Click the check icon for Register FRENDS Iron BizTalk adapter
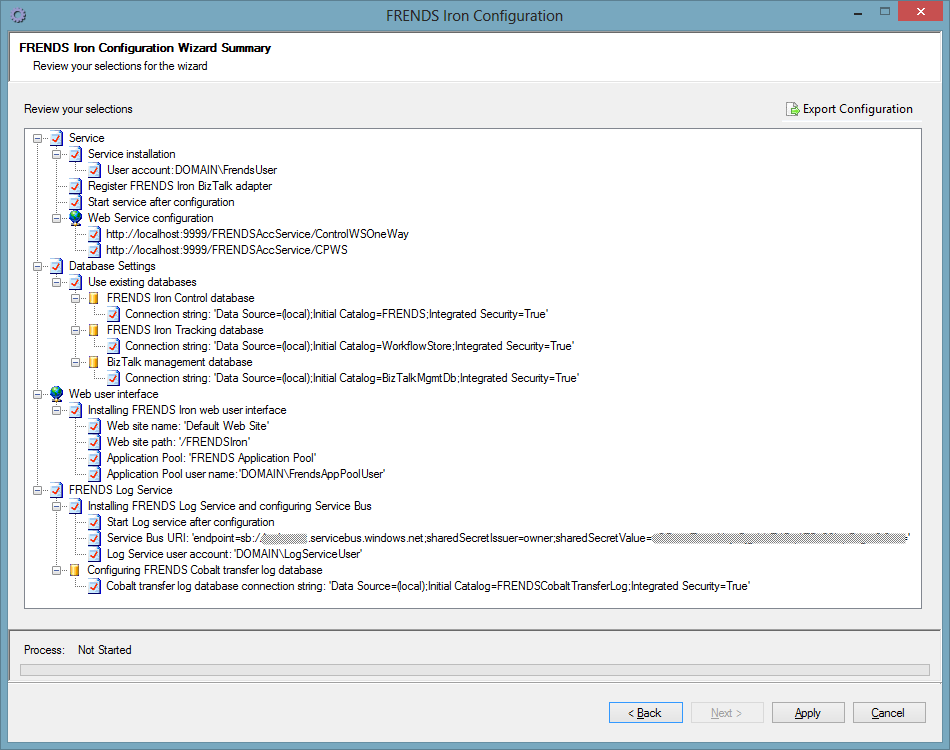Screen dimensions: 950x750 tap(75, 186)
